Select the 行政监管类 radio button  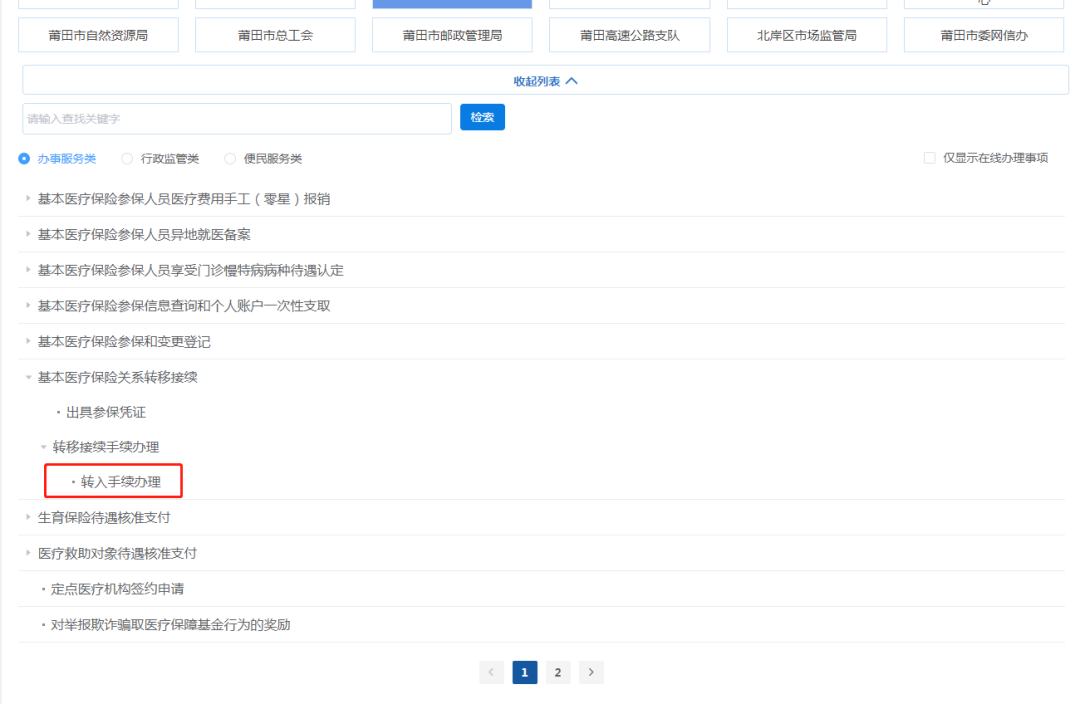tap(127, 158)
